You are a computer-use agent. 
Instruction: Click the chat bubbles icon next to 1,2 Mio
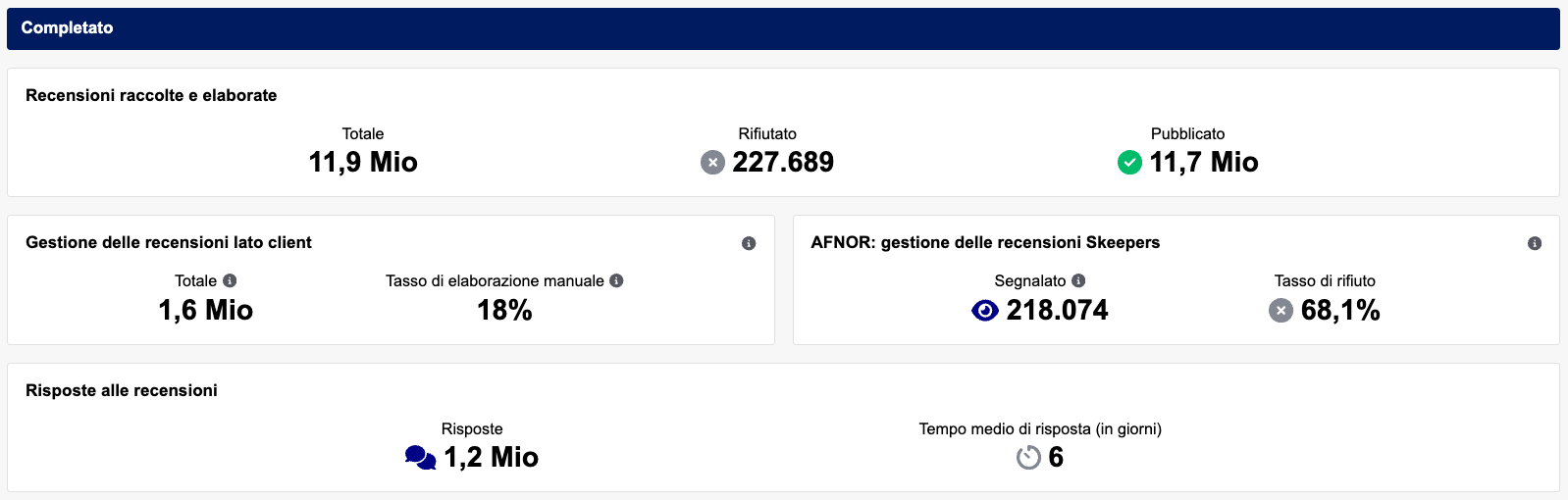(x=420, y=458)
